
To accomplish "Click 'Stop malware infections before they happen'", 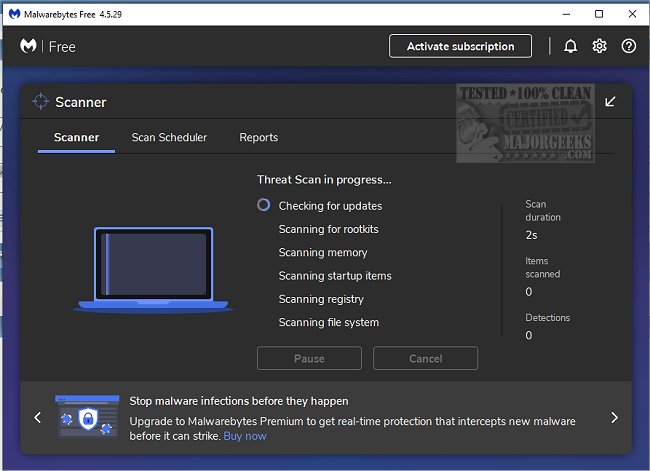I will click(x=239, y=401).
